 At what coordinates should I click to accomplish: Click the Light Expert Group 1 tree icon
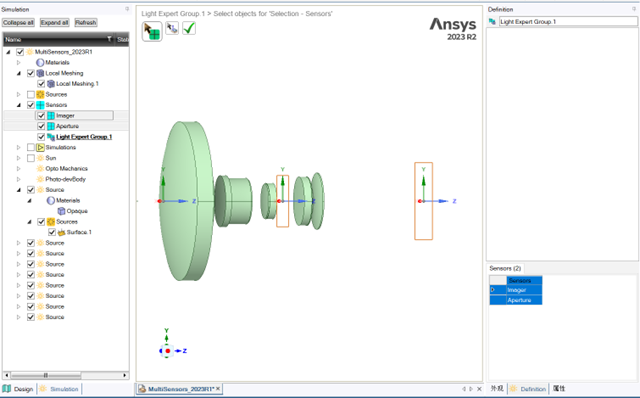point(51,137)
